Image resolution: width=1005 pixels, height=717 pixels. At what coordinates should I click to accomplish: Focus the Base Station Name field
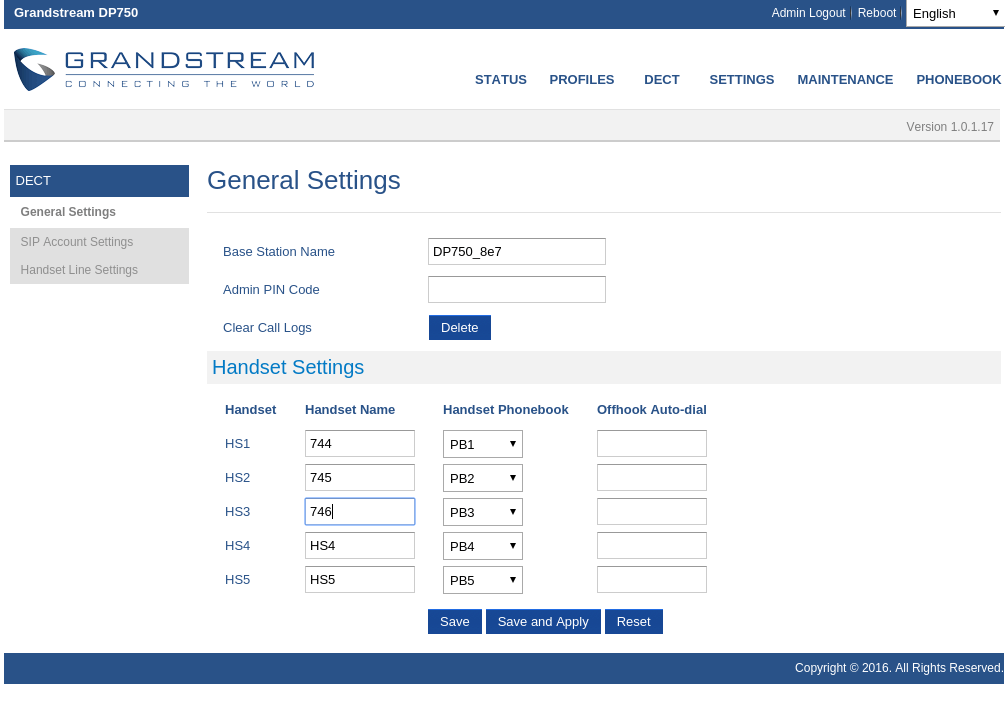coord(517,251)
